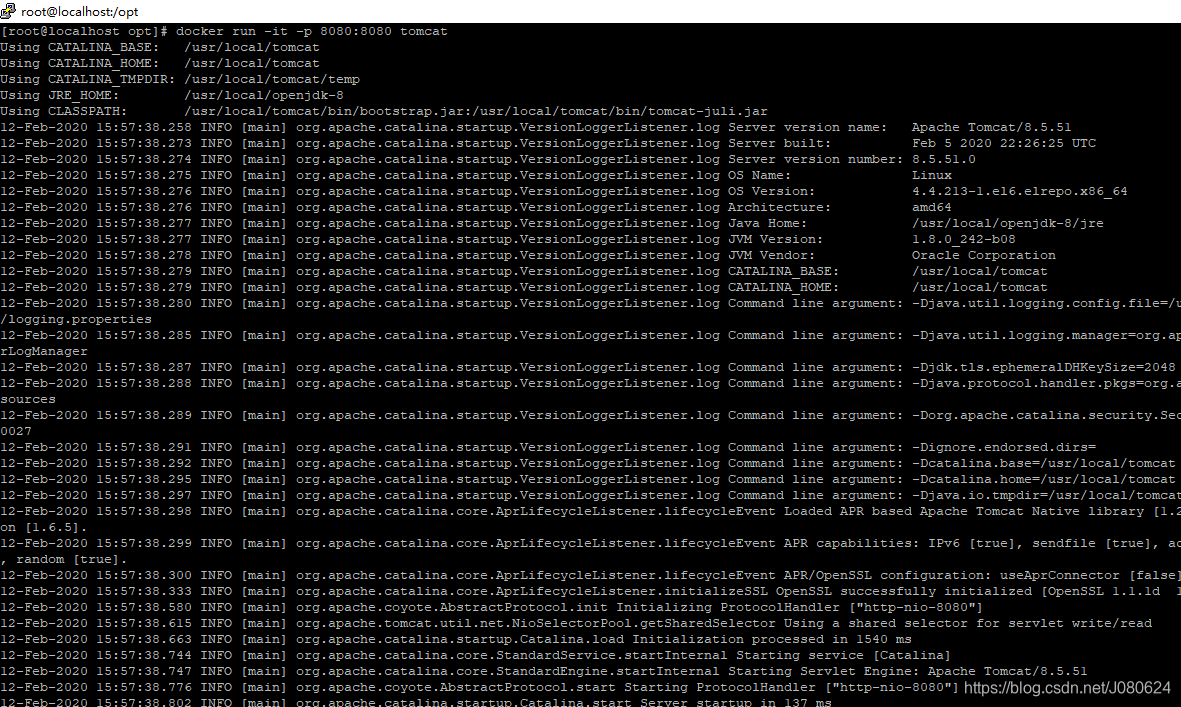Screen dimensions: 1181x707
Task: Click the rLogManager wrapped line
Action: 44,352
